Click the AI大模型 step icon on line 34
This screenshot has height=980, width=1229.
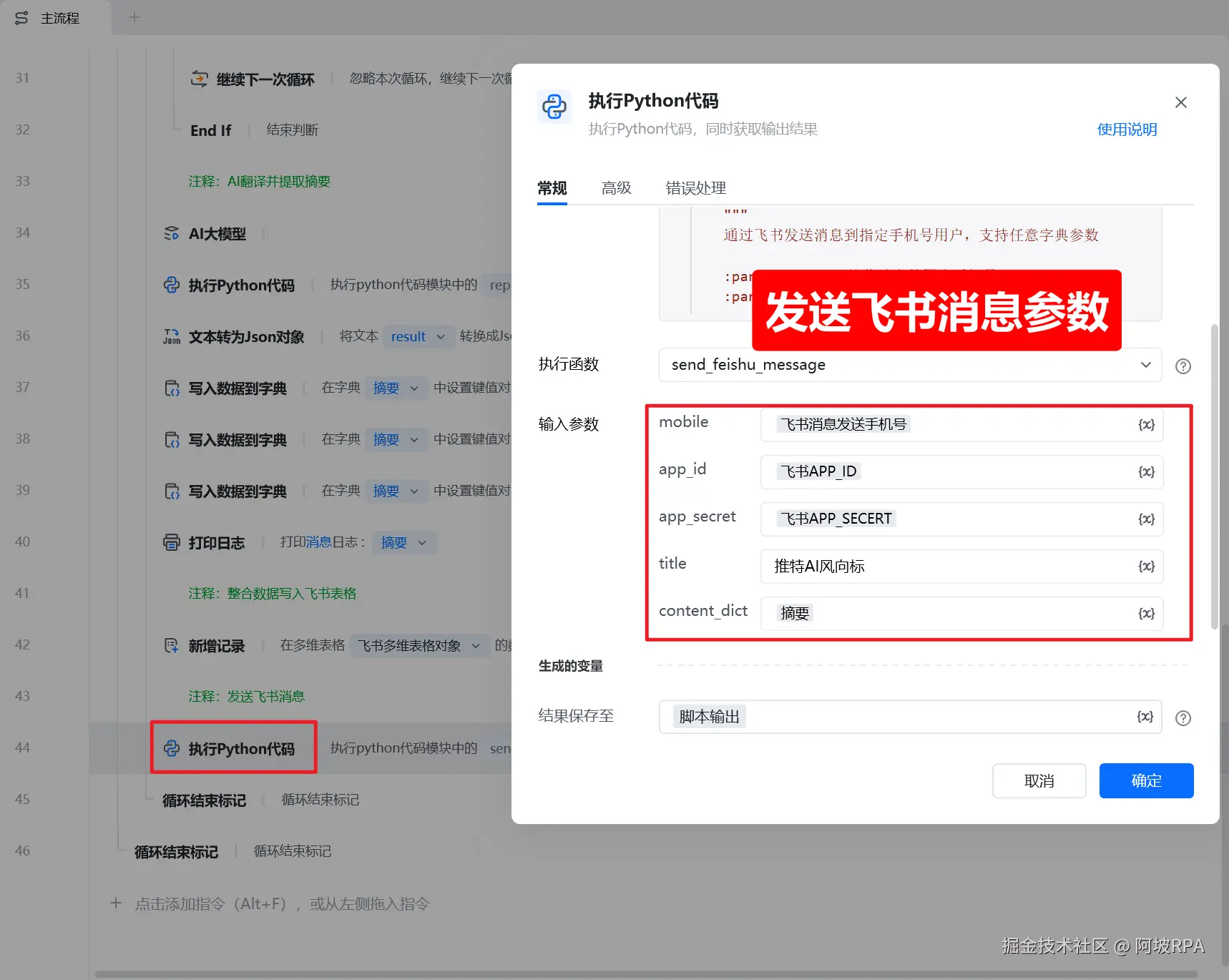click(172, 234)
